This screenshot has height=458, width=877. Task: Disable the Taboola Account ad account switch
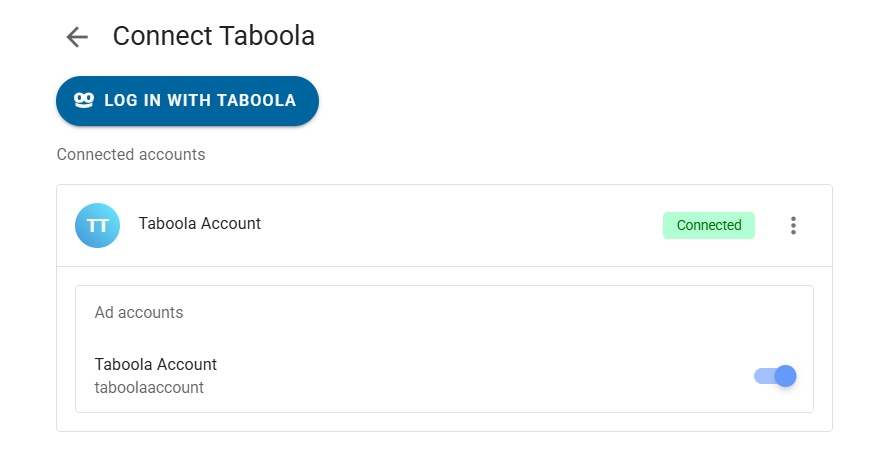coord(775,376)
